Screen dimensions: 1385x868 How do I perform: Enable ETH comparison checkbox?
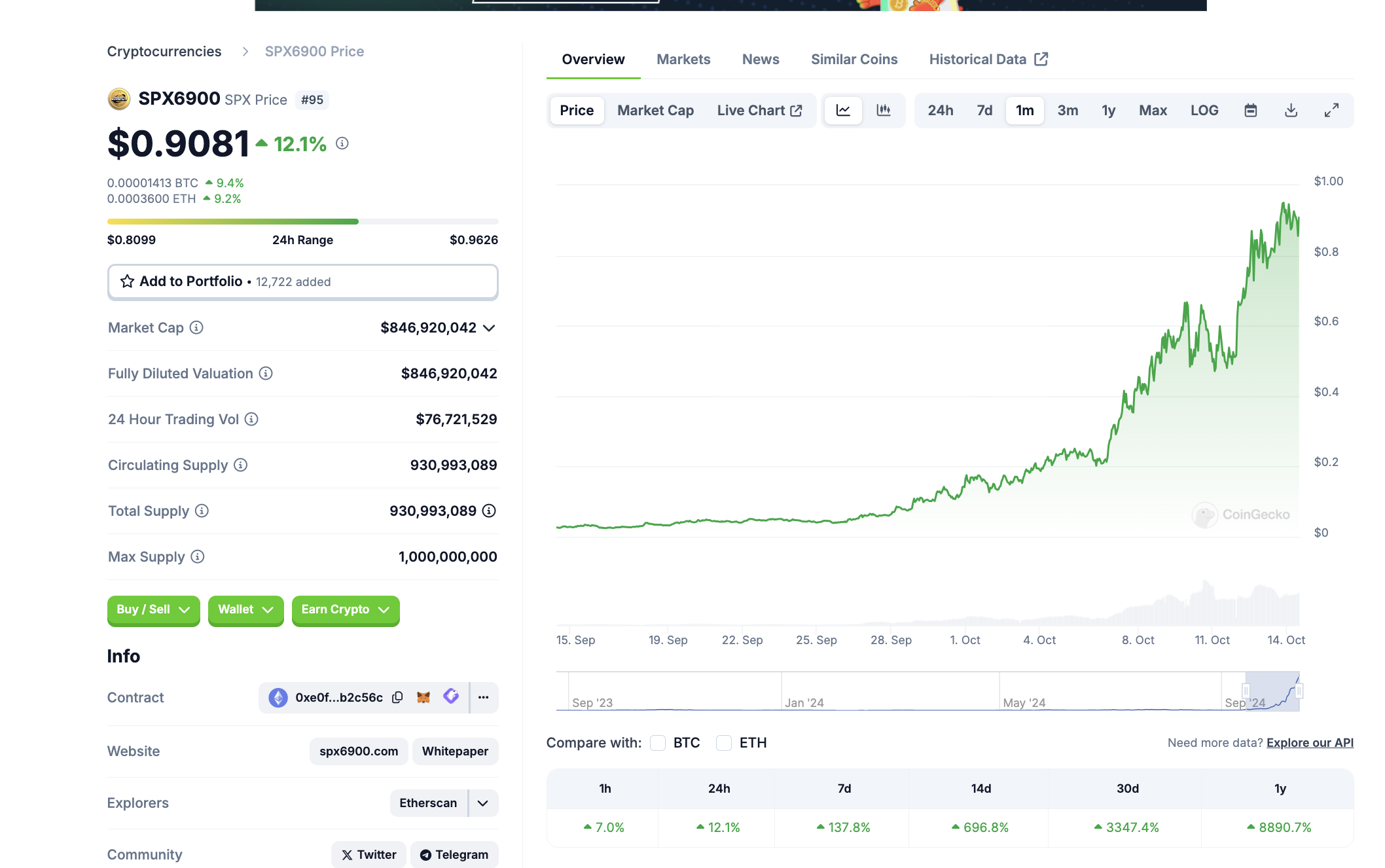coord(724,743)
